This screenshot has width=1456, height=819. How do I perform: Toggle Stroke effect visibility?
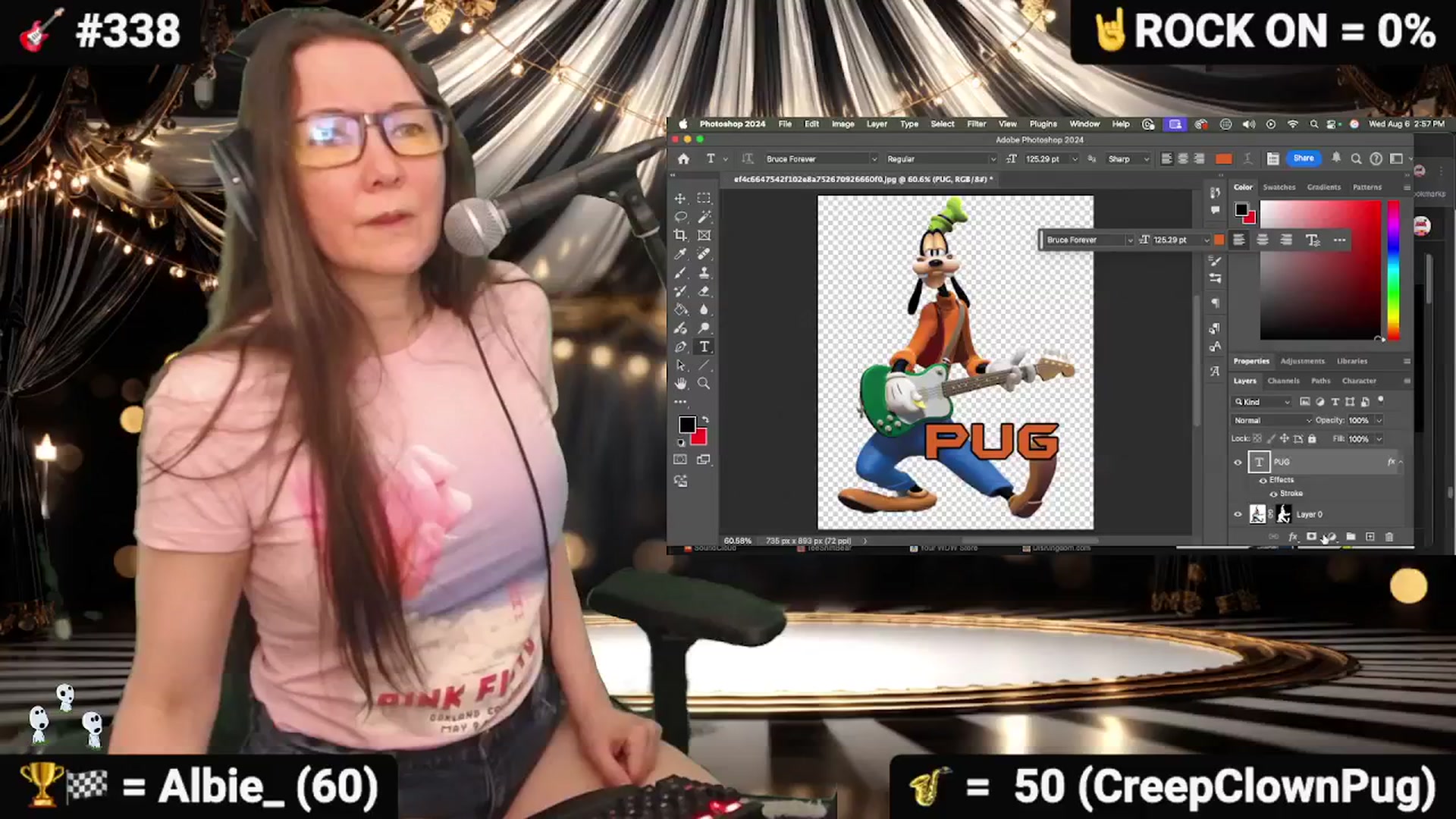[1273, 494]
